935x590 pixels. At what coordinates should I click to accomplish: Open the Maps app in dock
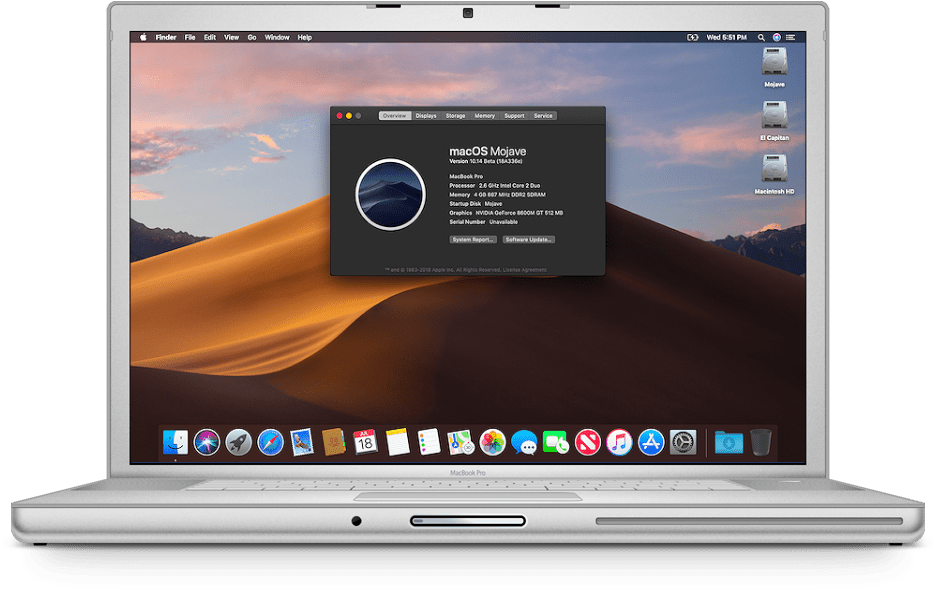(x=460, y=441)
